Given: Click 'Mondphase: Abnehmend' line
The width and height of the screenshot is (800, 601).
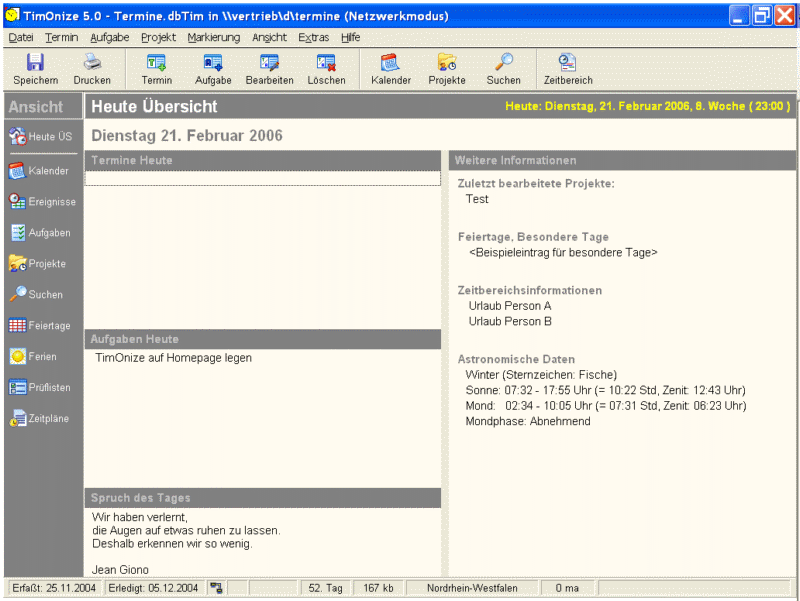Looking at the screenshot, I should pos(528,421).
